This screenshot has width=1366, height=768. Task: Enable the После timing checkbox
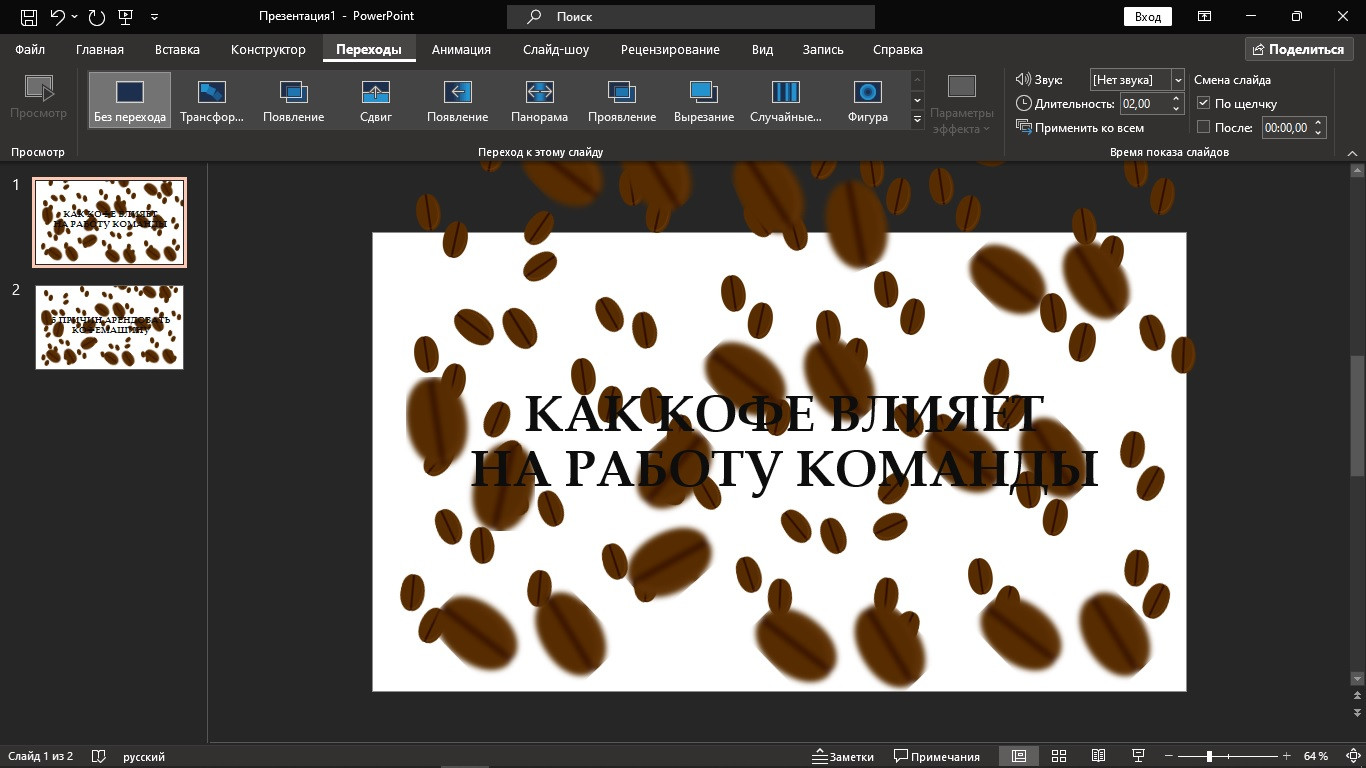point(1204,128)
